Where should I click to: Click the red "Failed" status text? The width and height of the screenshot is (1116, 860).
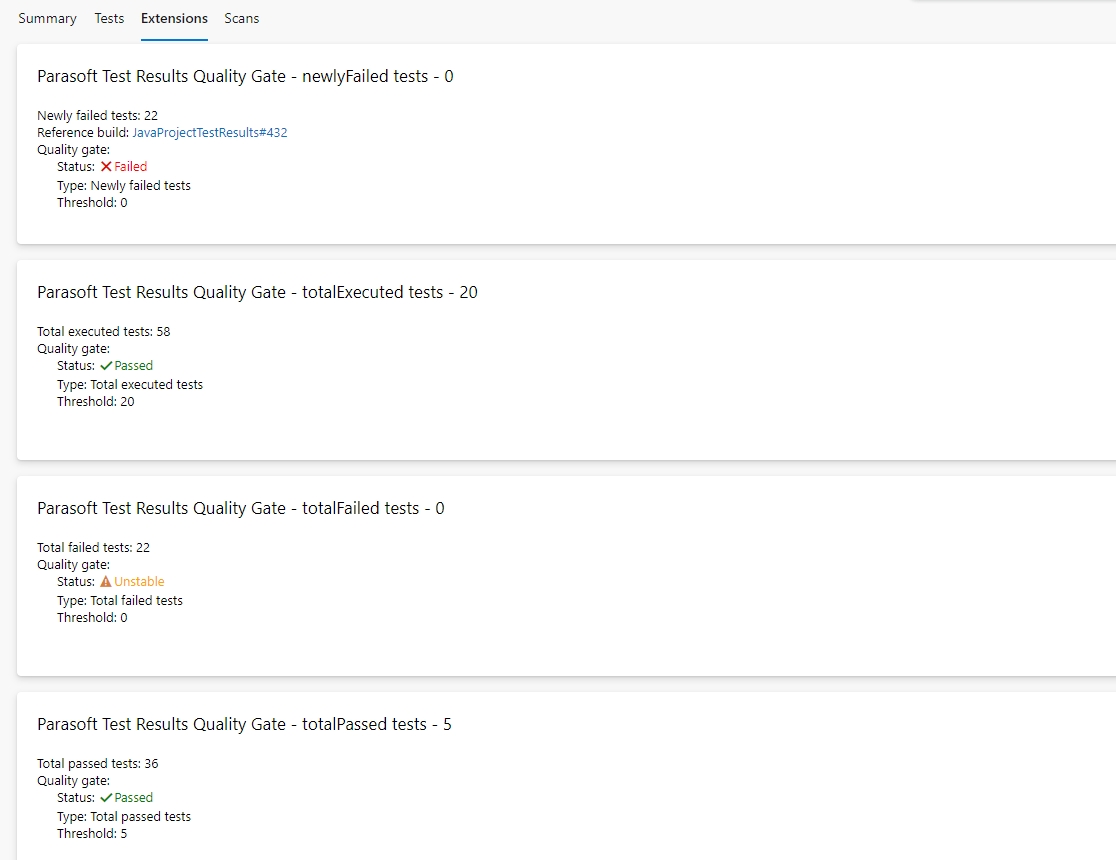click(131, 167)
